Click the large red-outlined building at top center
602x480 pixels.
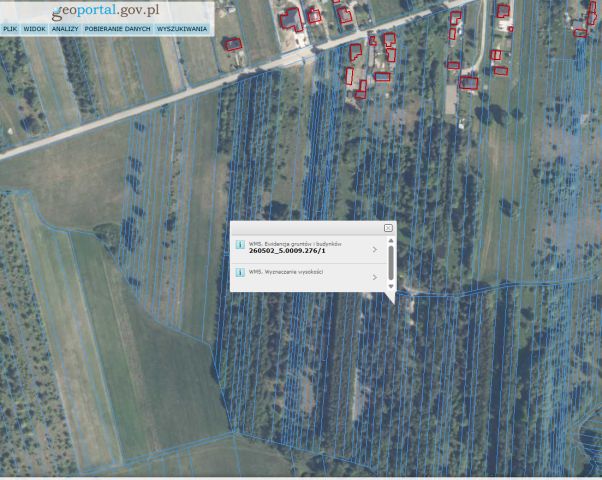coord(291,20)
